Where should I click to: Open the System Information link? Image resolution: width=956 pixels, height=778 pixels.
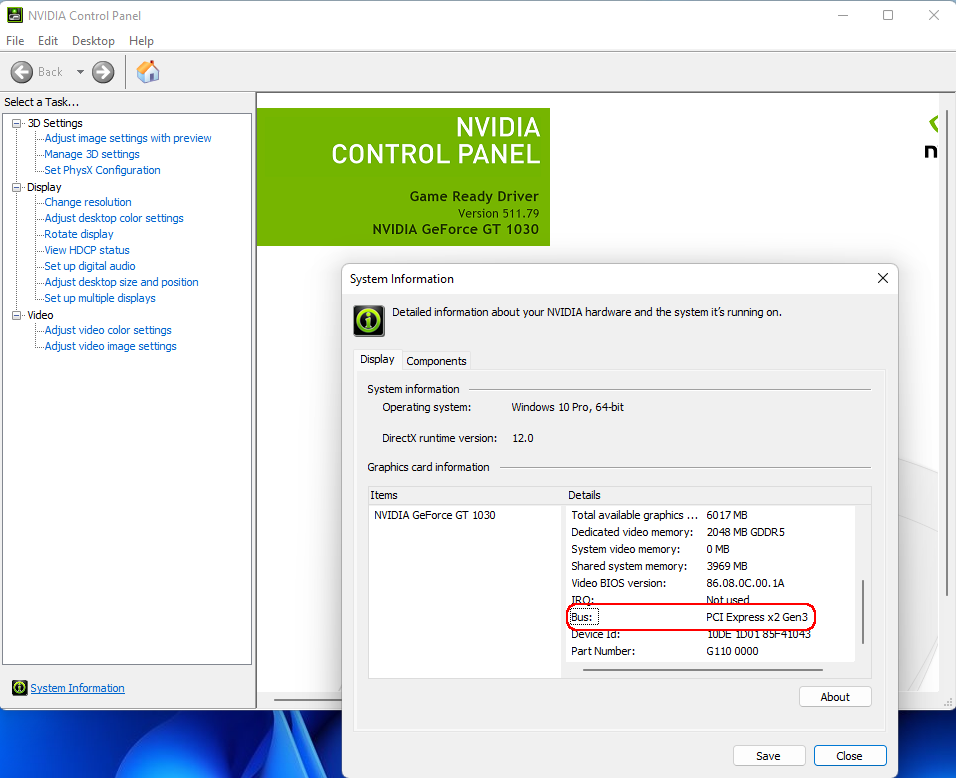pos(77,688)
